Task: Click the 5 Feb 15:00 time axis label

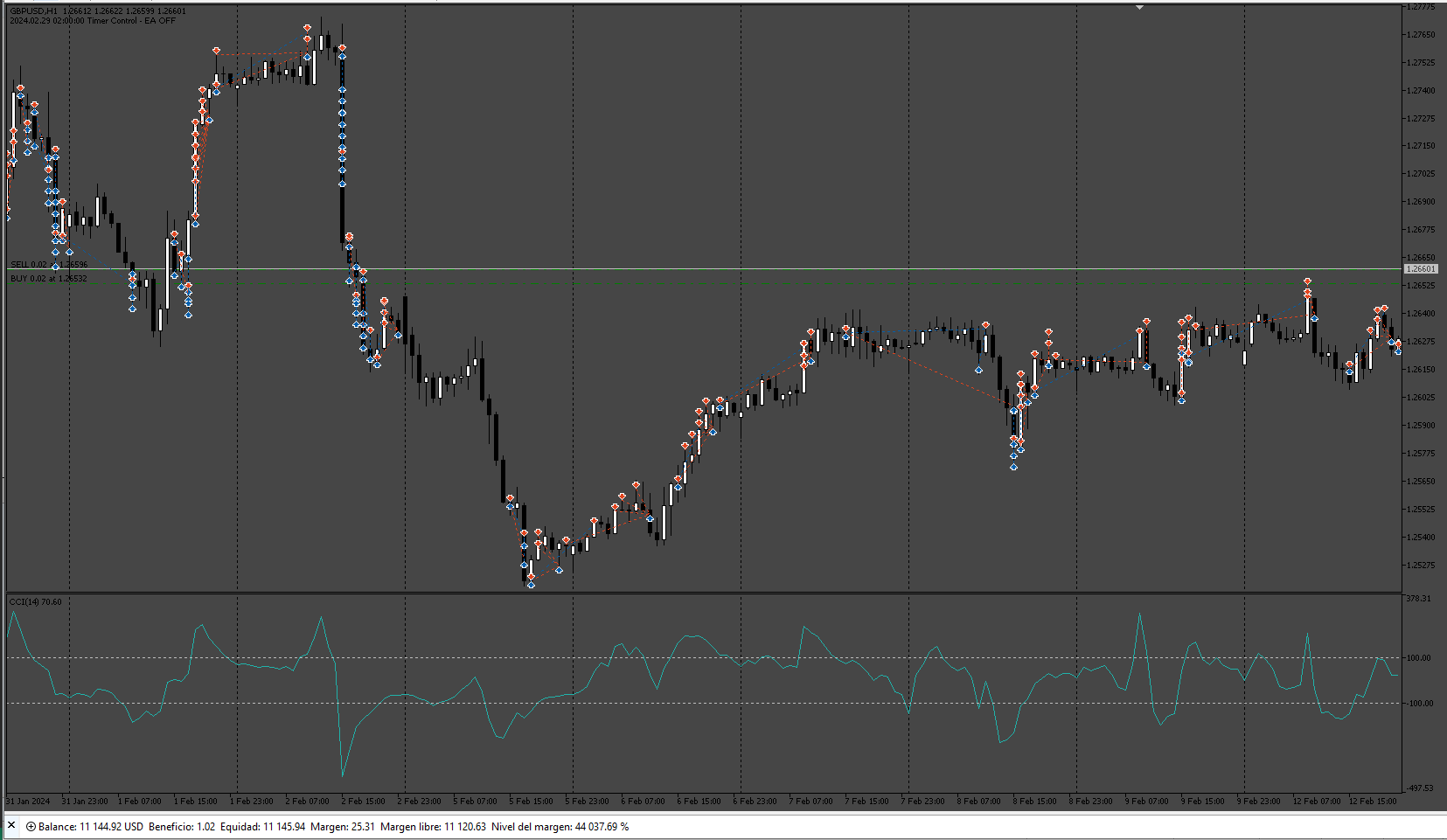Action: [x=531, y=801]
